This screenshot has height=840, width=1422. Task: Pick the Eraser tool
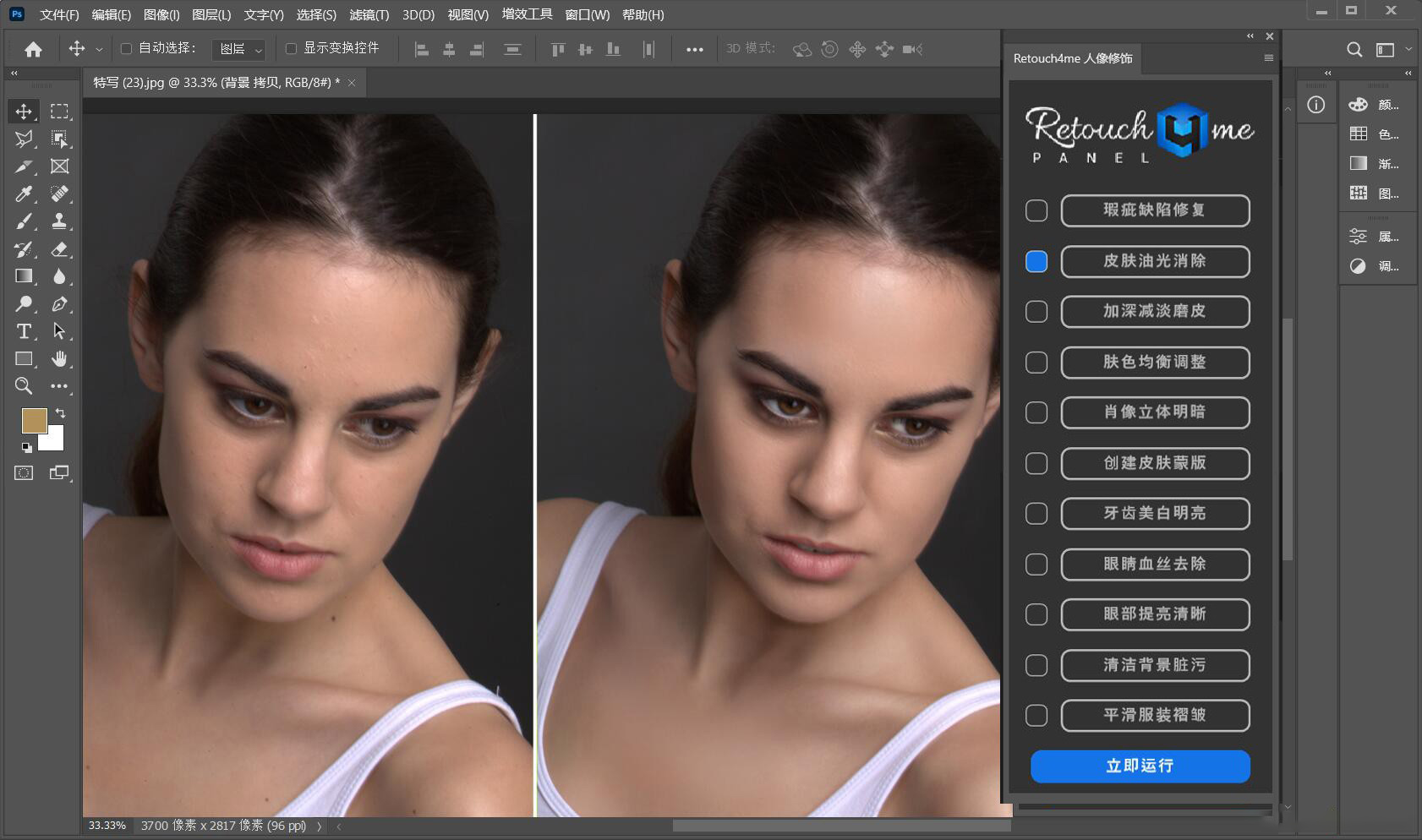pos(59,249)
